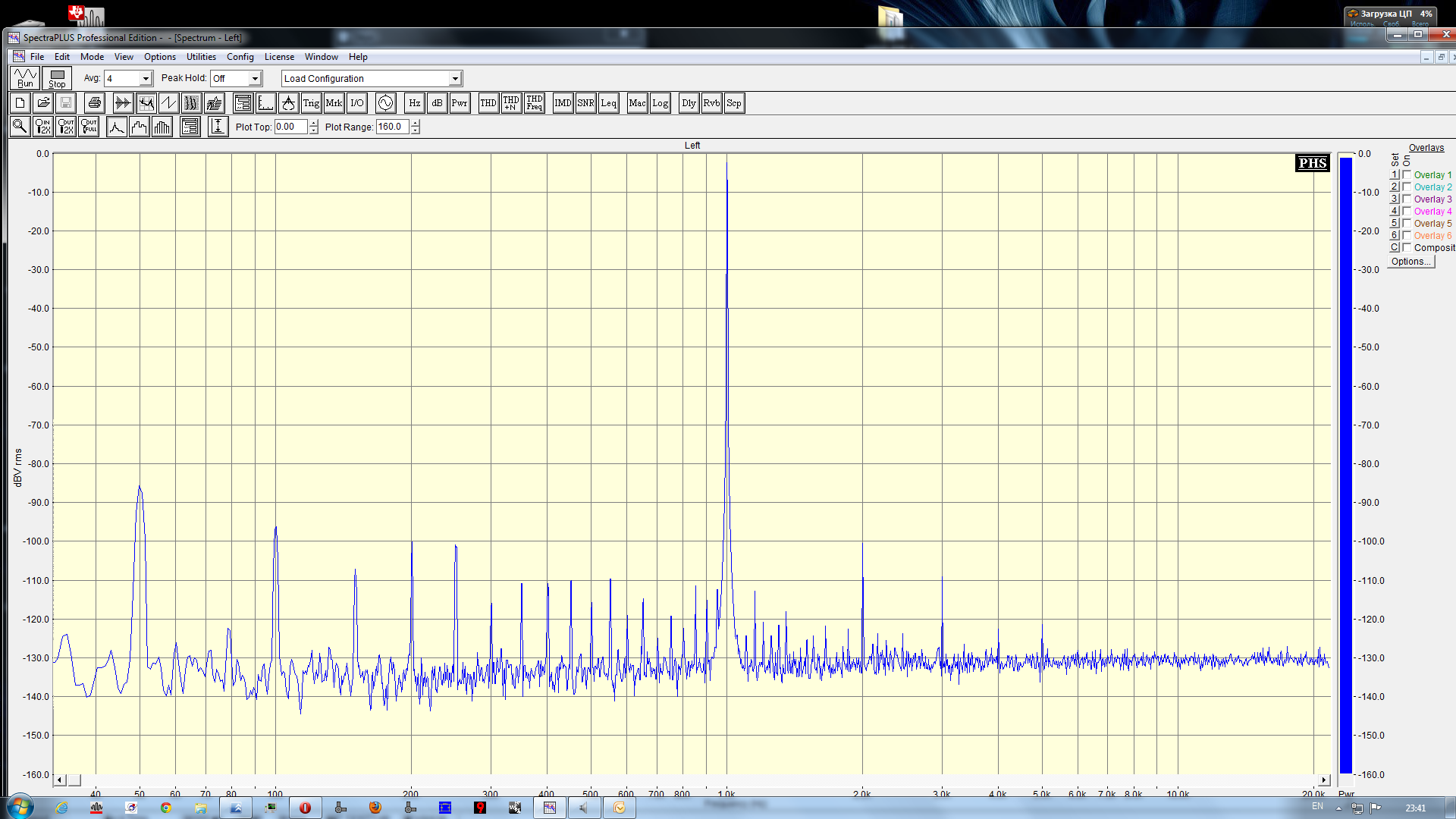The width and height of the screenshot is (1456, 819).
Task: Print the spectrum with the printer icon
Action: pyautogui.click(x=95, y=103)
